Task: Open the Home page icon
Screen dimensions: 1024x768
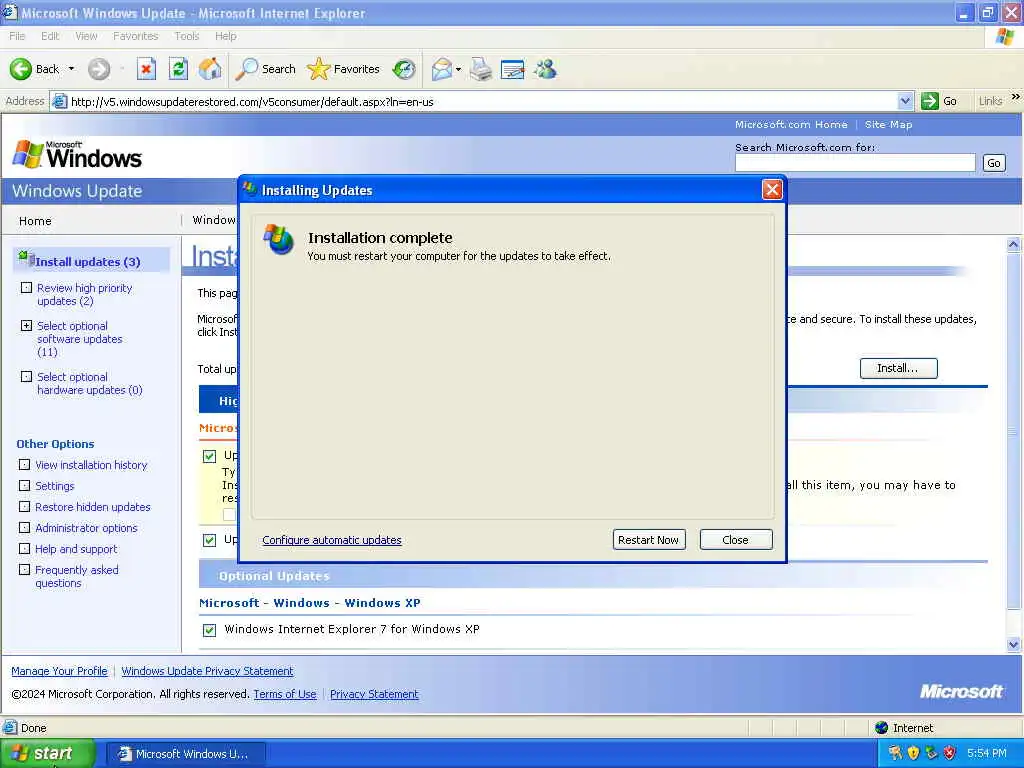Action: [210, 69]
